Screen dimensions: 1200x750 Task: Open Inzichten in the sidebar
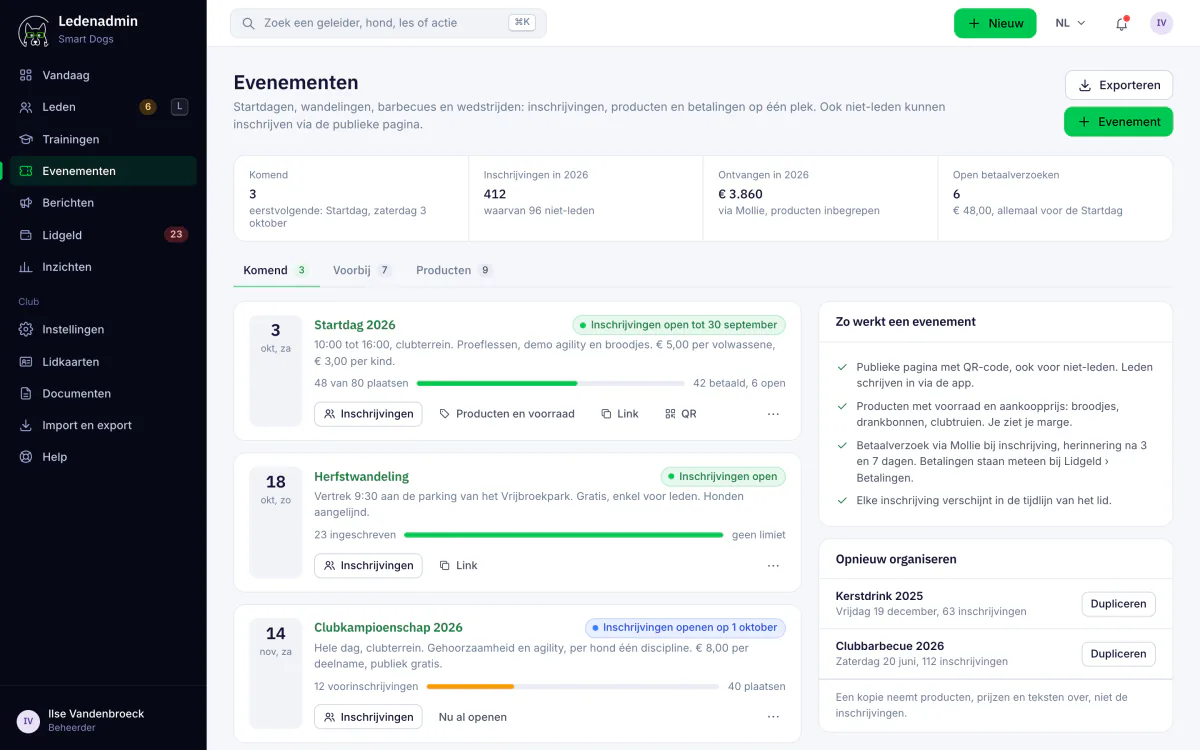click(x=103, y=267)
